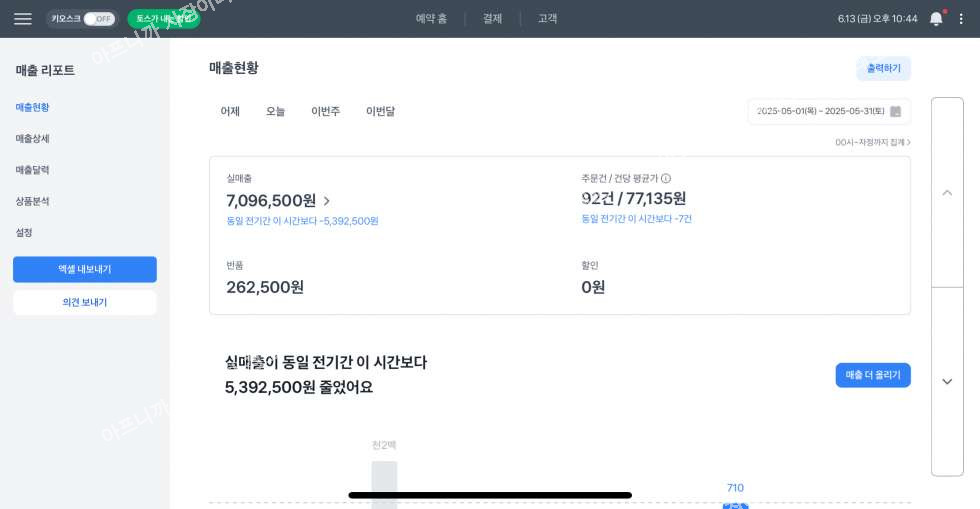Expand the 00시~자정까지 집계 setting
The image size is (980, 509).
(873, 142)
